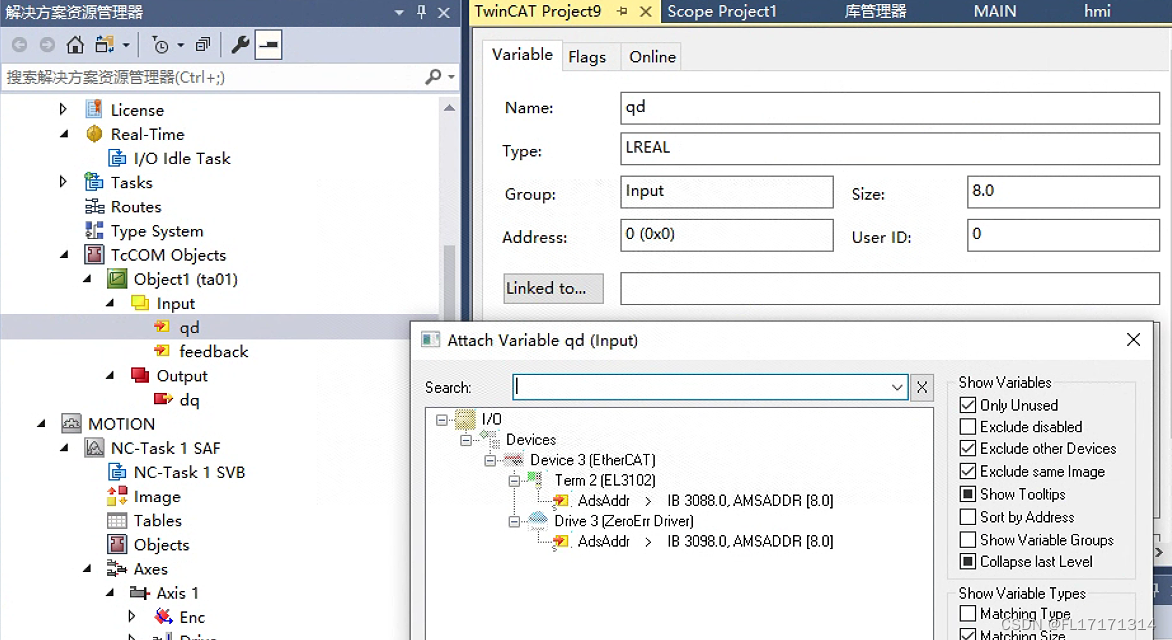
Task: Collapse the Real-Time tree node
Action: [64, 134]
